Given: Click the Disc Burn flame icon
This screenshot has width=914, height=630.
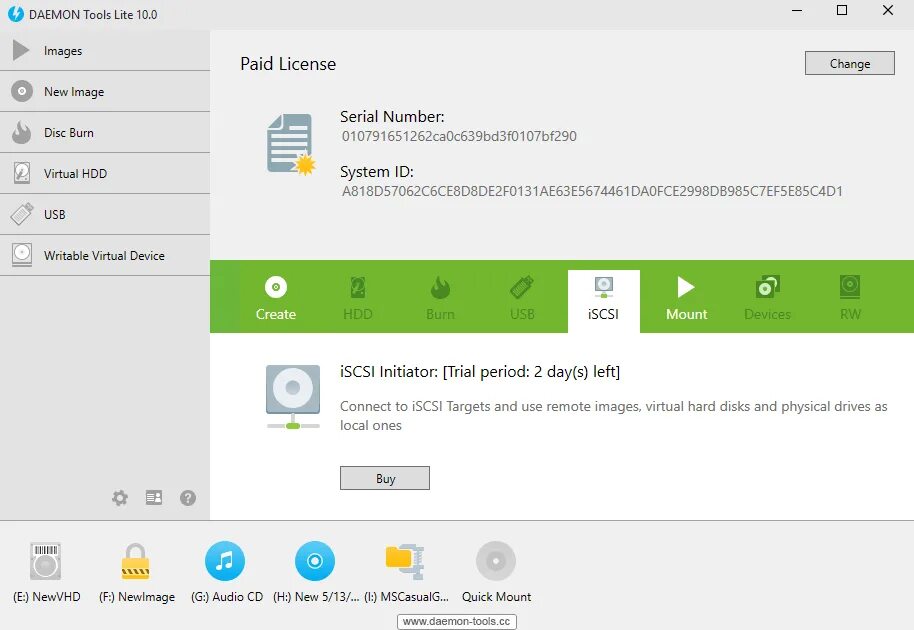Looking at the screenshot, I should point(22,132).
